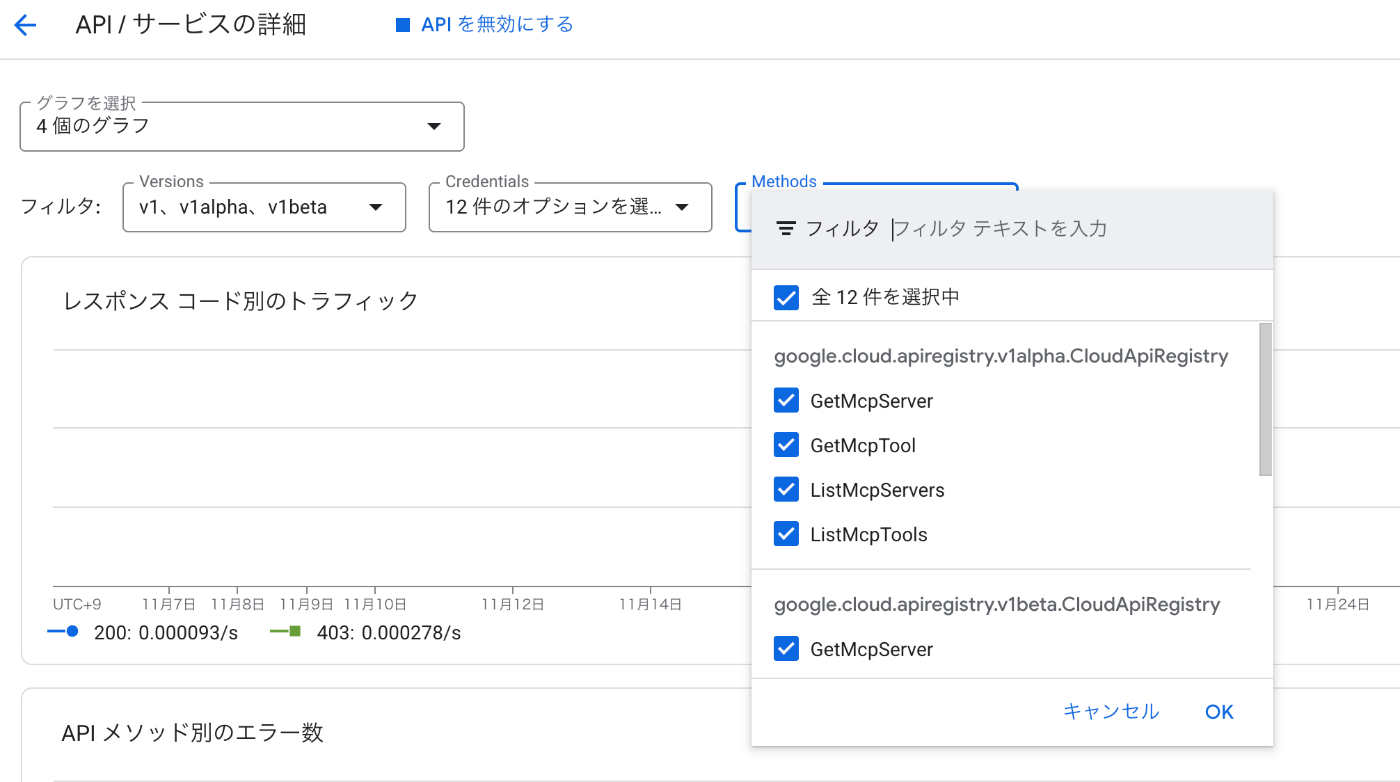Image resolution: width=1400 pixels, height=782 pixels.
Task: Uncheck GetMcpServer under the v1alpha group
Action: (786, 401)
